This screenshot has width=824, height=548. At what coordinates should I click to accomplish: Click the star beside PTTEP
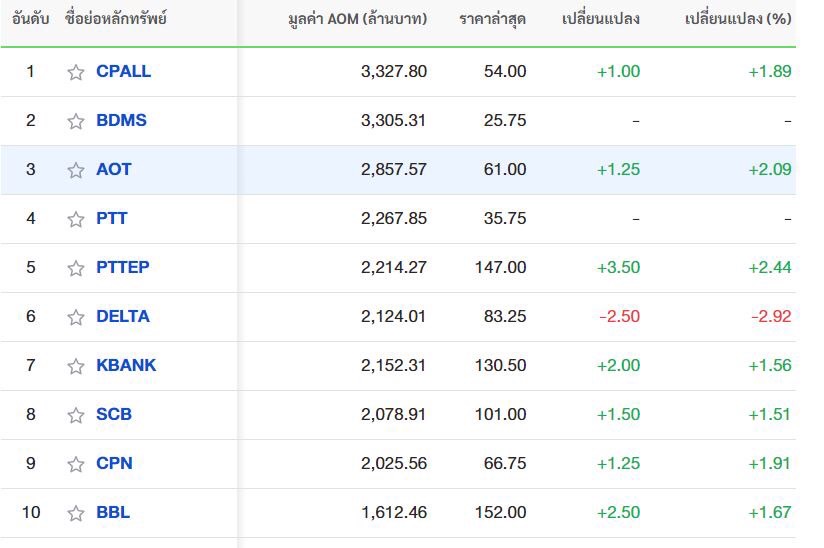pos(76,268)
